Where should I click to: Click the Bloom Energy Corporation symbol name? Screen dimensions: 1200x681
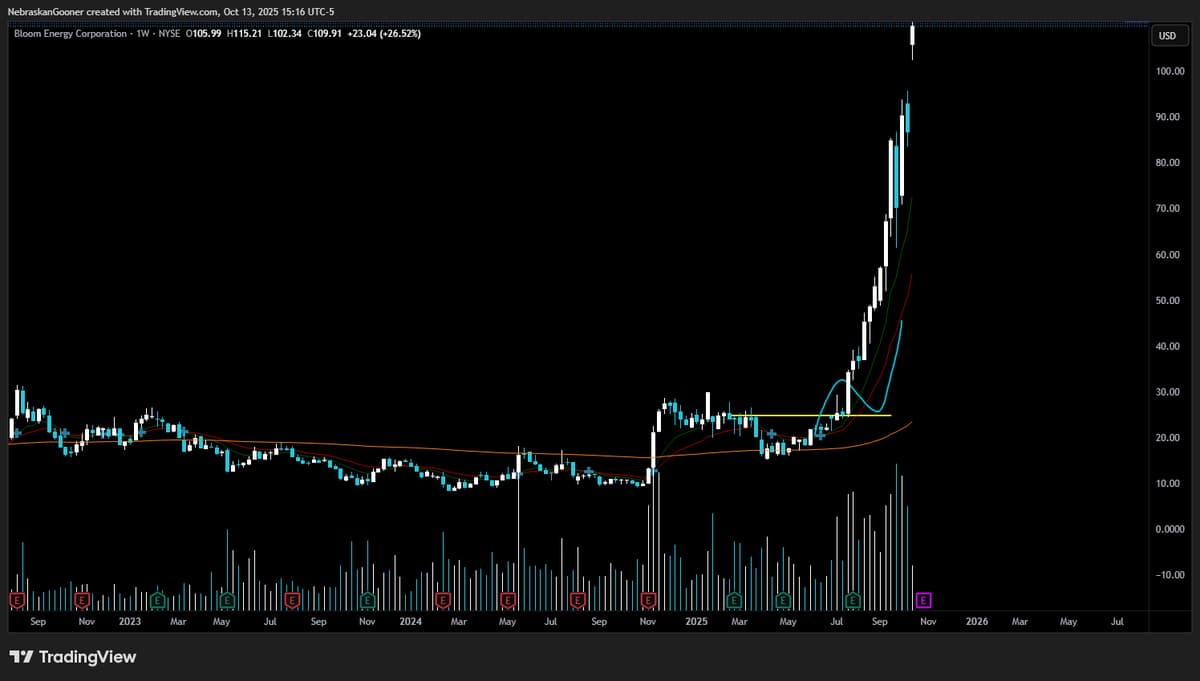[65, 33]
